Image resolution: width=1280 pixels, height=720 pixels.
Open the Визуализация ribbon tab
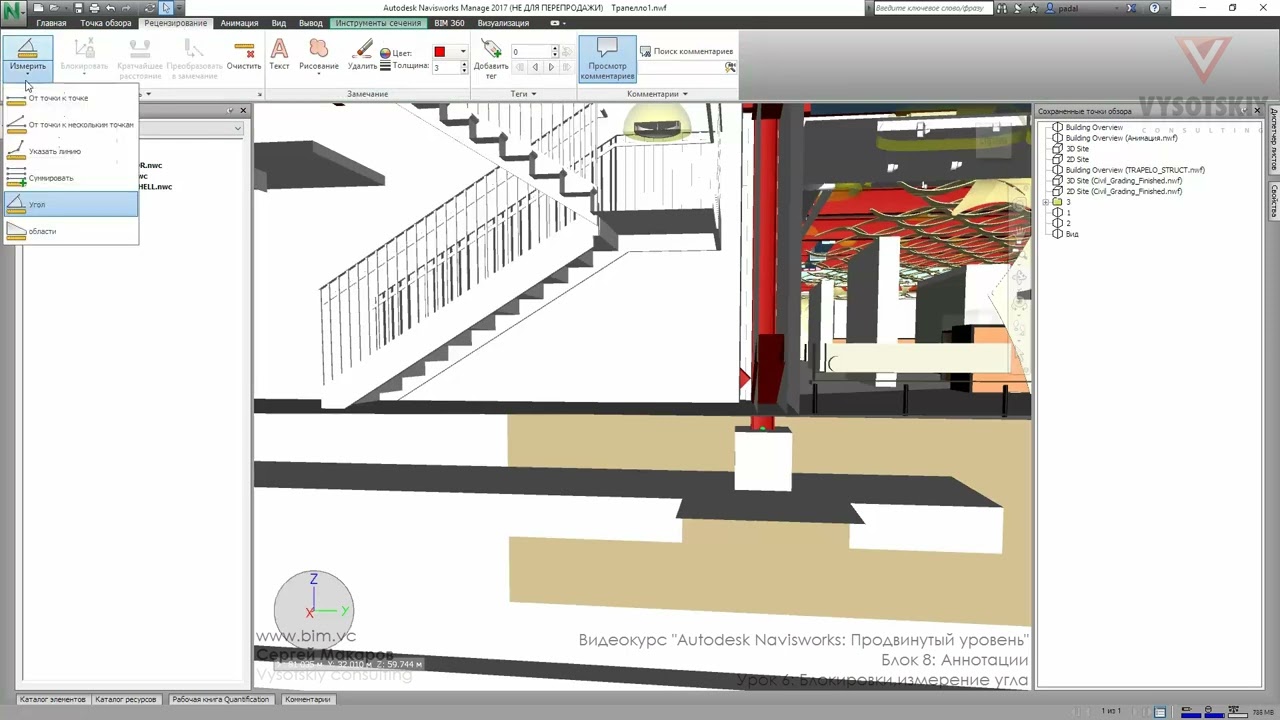pyautogui.click(x=503, y=23)
